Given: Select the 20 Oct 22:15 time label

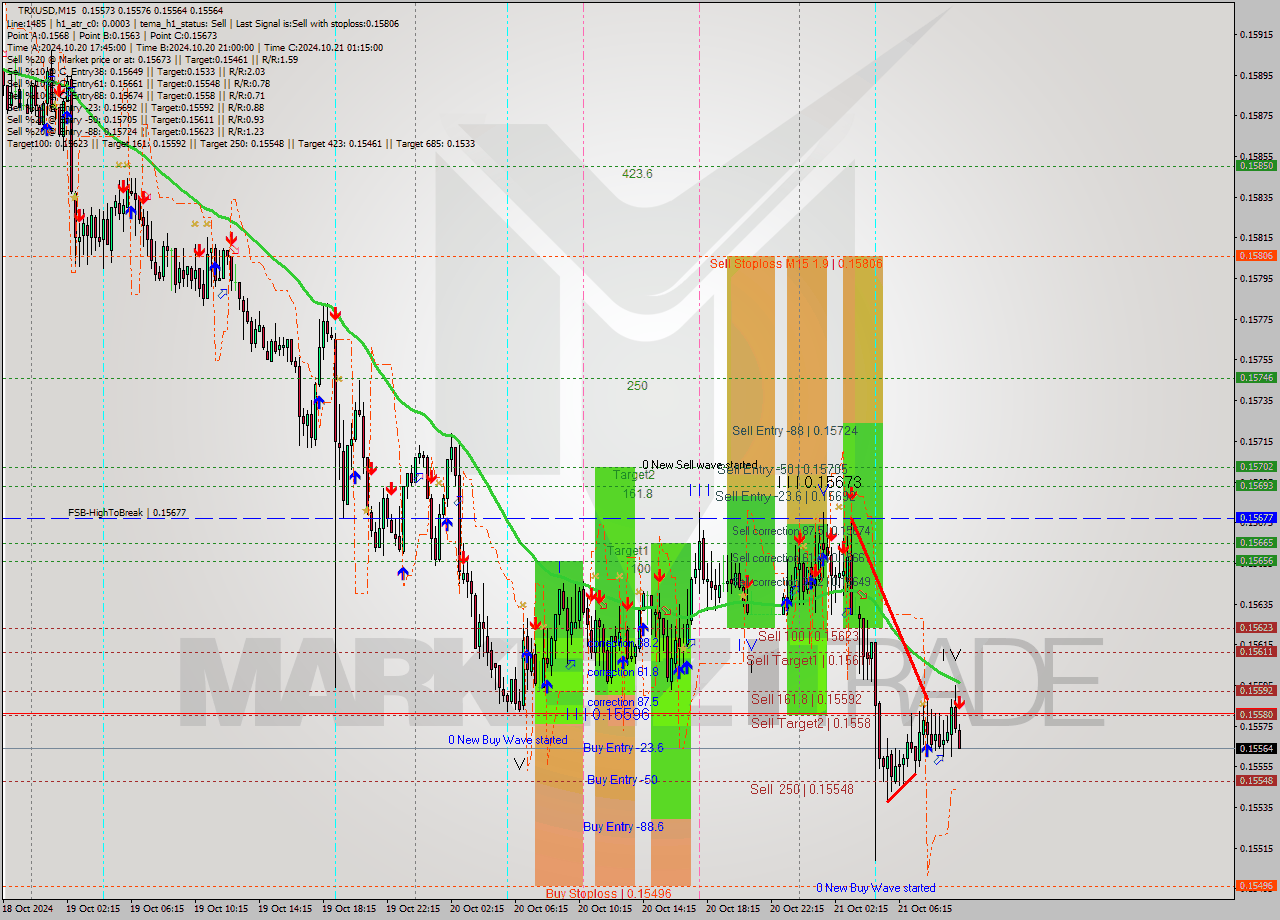Looking at the screenshot, I should (x=796, y=909).
